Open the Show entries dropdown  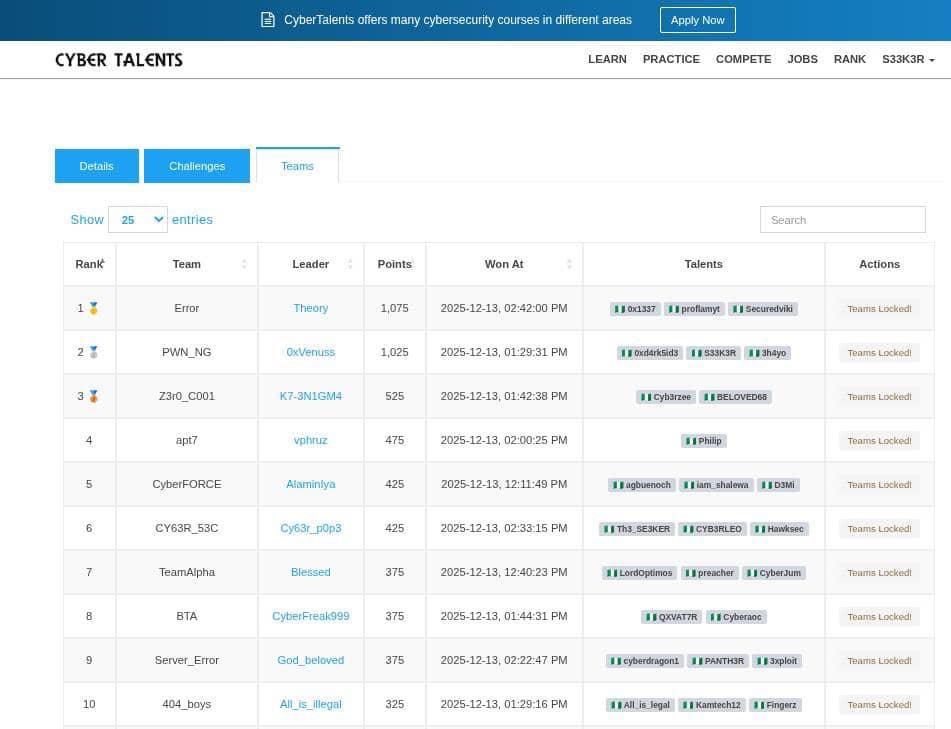[137, 219]
